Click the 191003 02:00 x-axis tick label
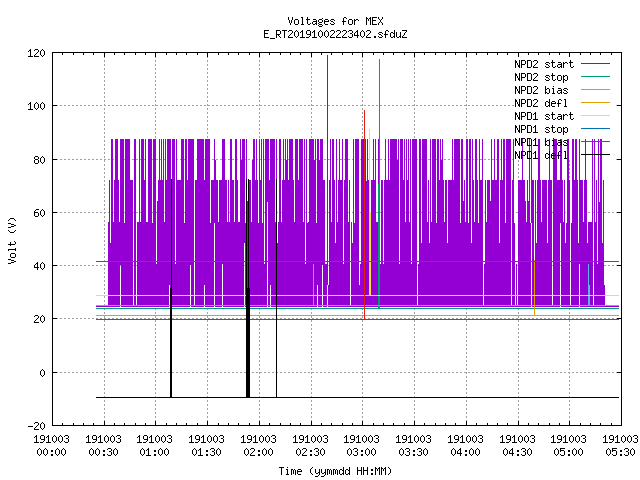The width and height of the screenshot is (640, 480). pyautogui.click(x=258, y=446)
